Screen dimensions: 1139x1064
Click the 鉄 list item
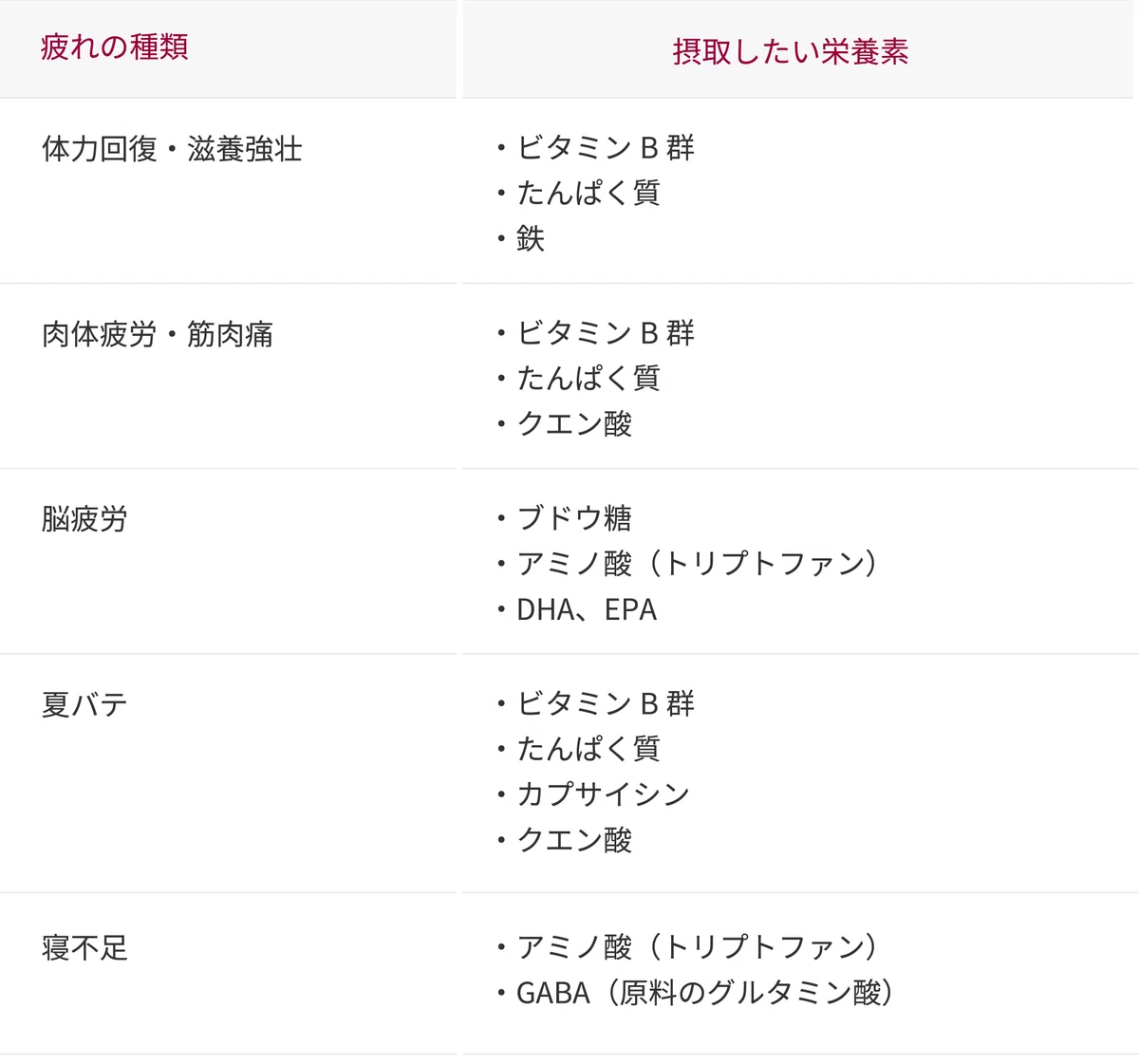531,238
